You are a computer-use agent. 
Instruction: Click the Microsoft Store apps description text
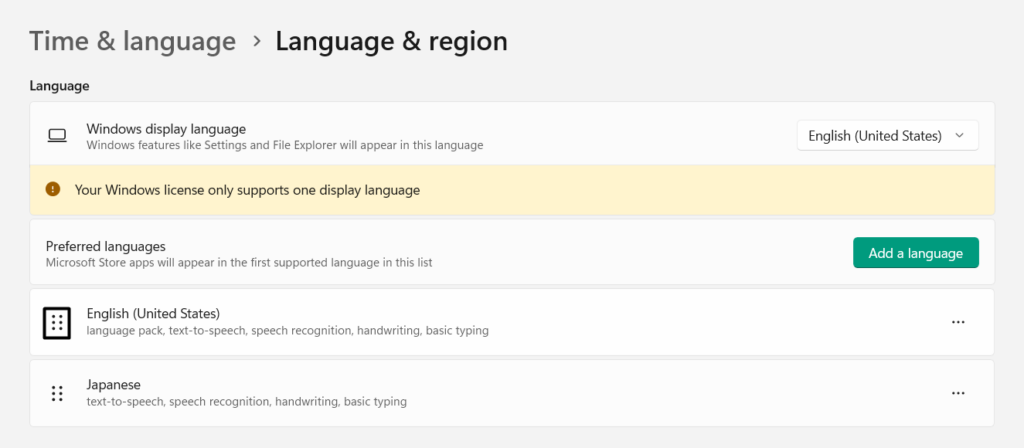(239, 263)
